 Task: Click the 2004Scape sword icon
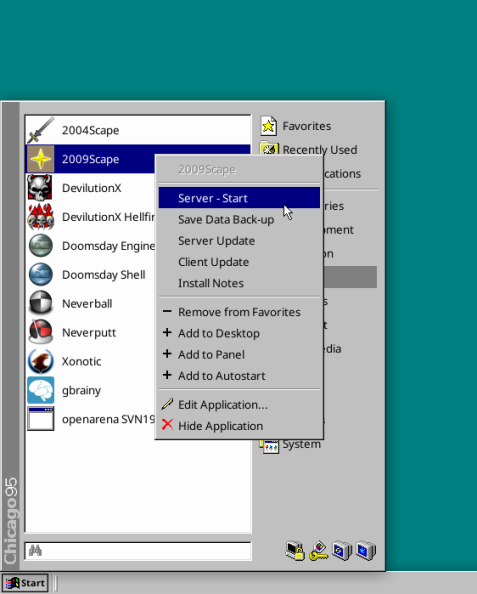coord(41,130)
